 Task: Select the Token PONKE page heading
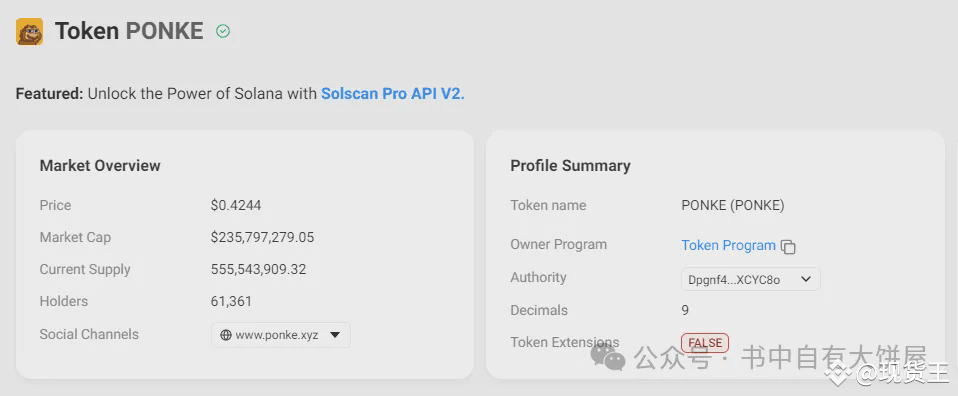pyautogui.click(x=130, y=31)
